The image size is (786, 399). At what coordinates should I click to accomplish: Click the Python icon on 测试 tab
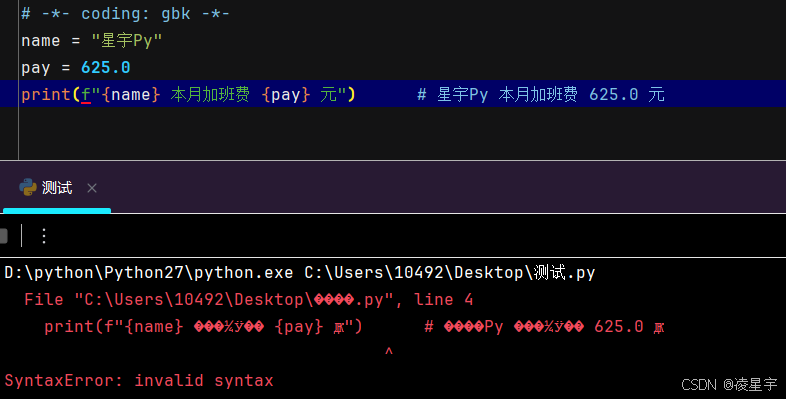28,187
